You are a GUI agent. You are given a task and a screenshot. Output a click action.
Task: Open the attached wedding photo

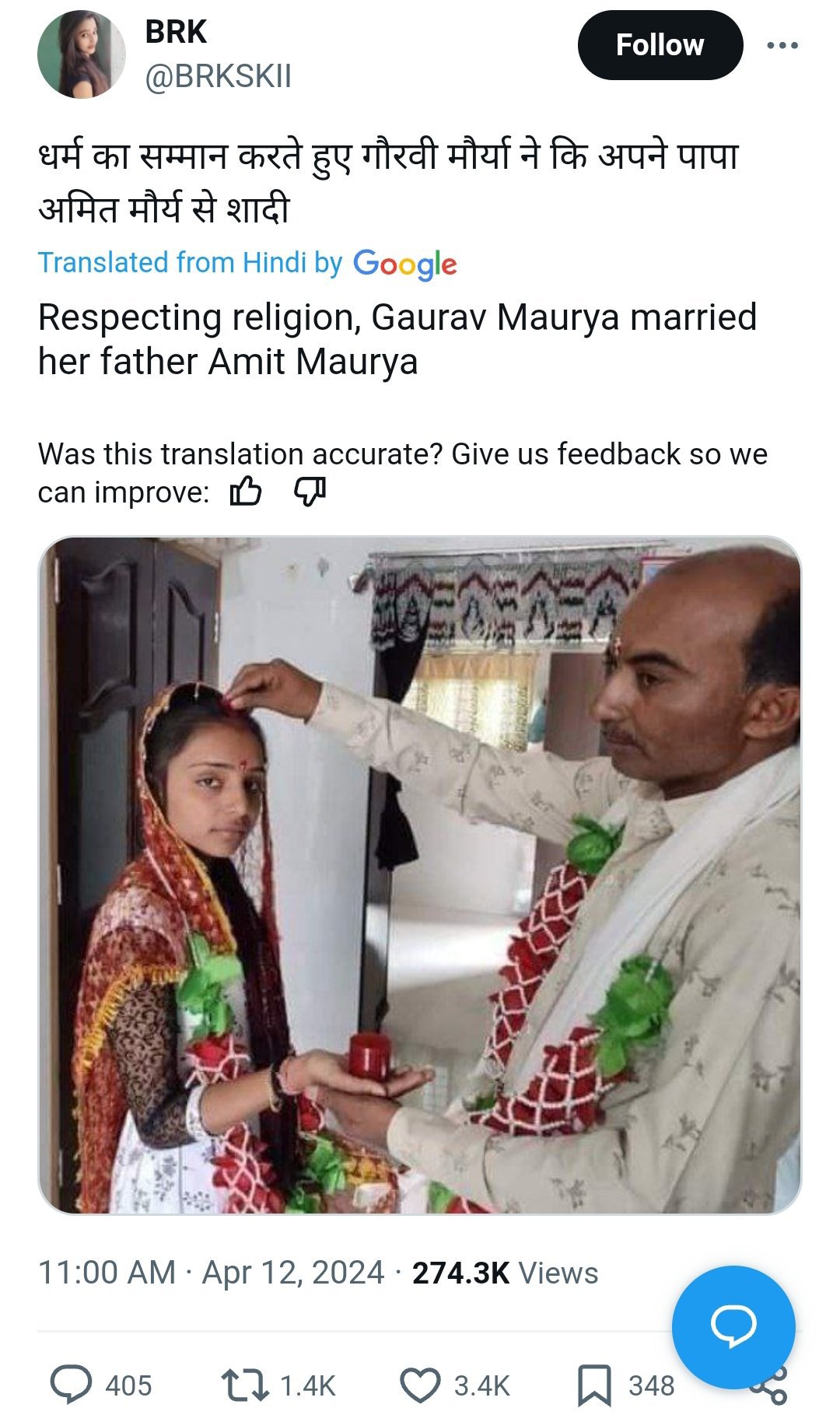tap(420, 875)
